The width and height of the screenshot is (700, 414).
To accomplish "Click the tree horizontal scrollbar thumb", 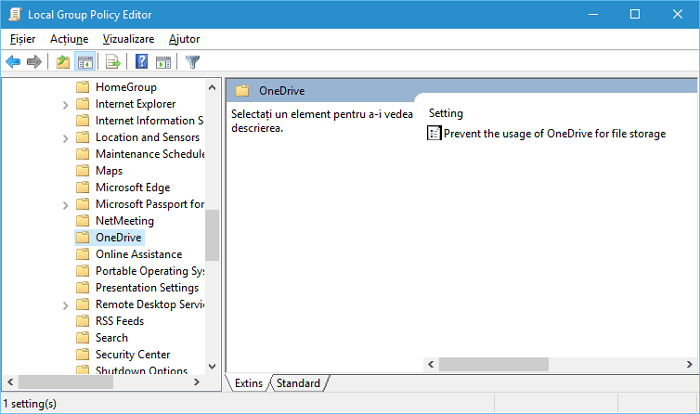I will [x=66, y=382].
